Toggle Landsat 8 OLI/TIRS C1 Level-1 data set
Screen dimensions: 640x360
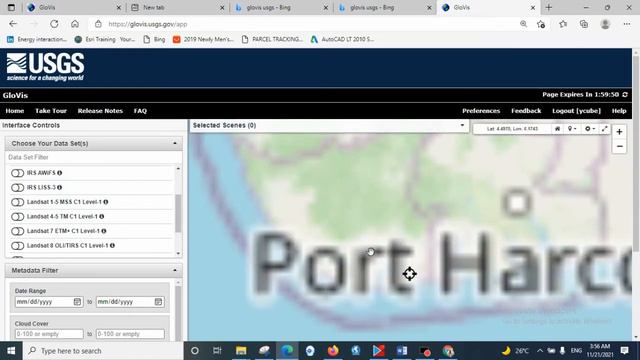pyautogui.click(x=18, y=246)
